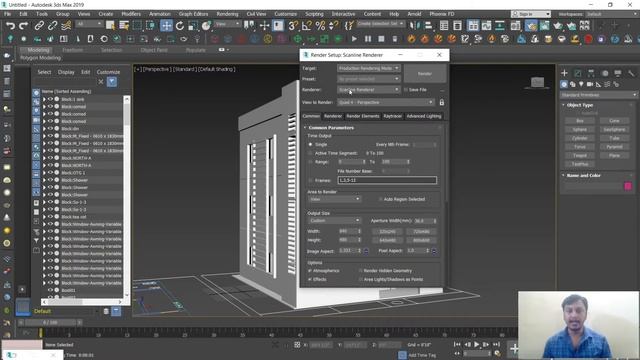Viewport: 640px width, 360px height.
Task: Switch to the Renderer tab
Action: 333,116
